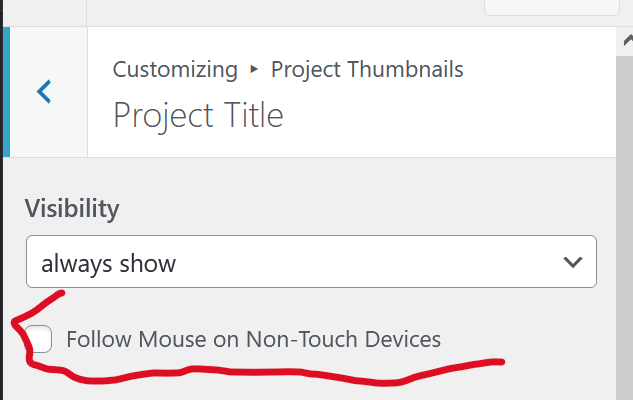
Task: Click the "Project Title" section heading
Action: point(198,115)
